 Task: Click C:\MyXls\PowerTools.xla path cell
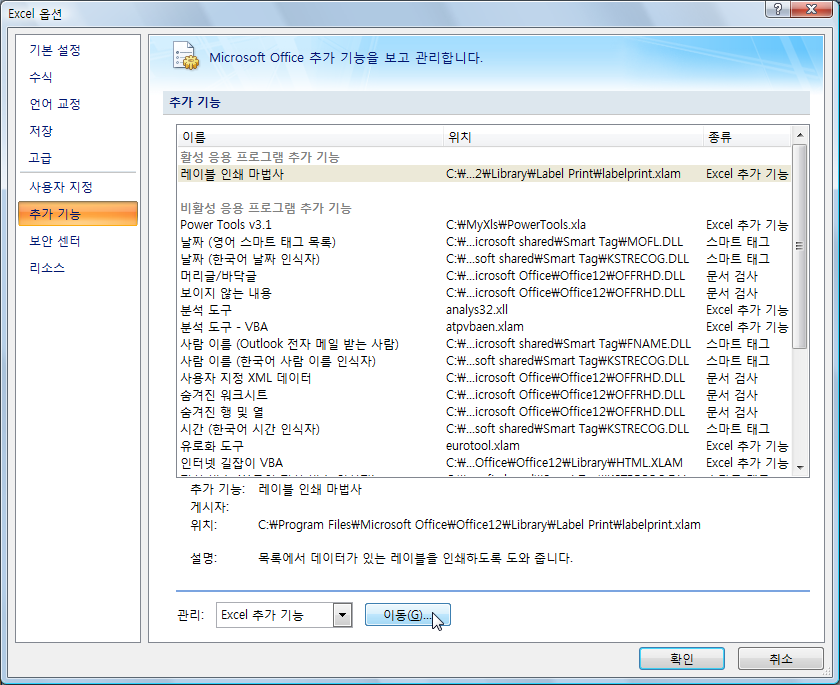516,225
